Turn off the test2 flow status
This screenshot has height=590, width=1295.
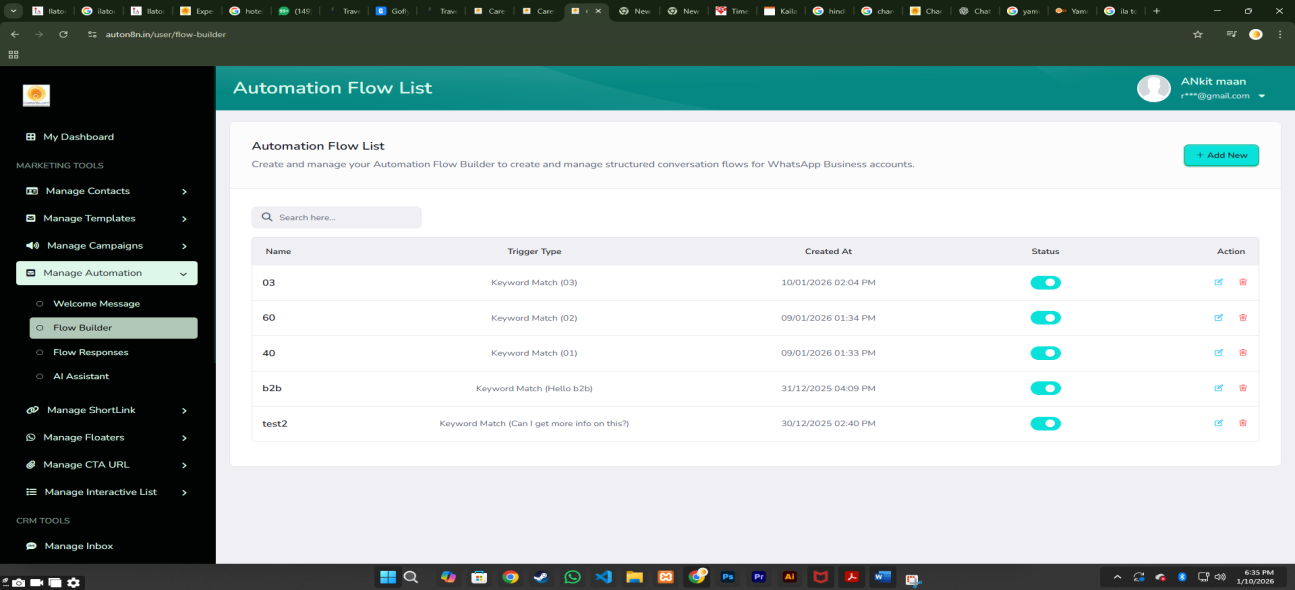[1045, 423]
